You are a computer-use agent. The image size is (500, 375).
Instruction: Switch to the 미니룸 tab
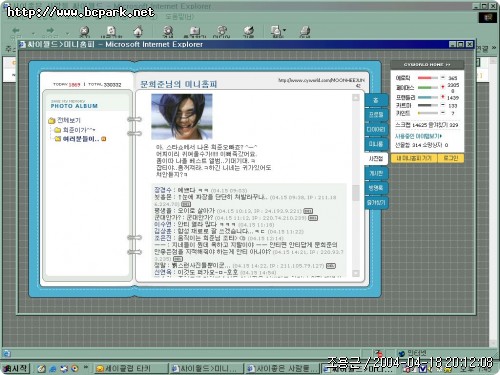click(x=376, y=144)
